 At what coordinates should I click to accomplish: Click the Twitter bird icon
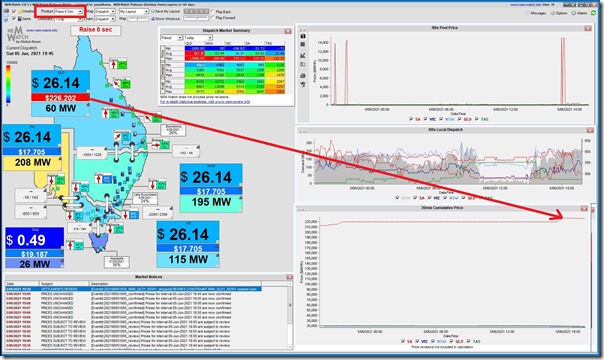coord(6,19)
